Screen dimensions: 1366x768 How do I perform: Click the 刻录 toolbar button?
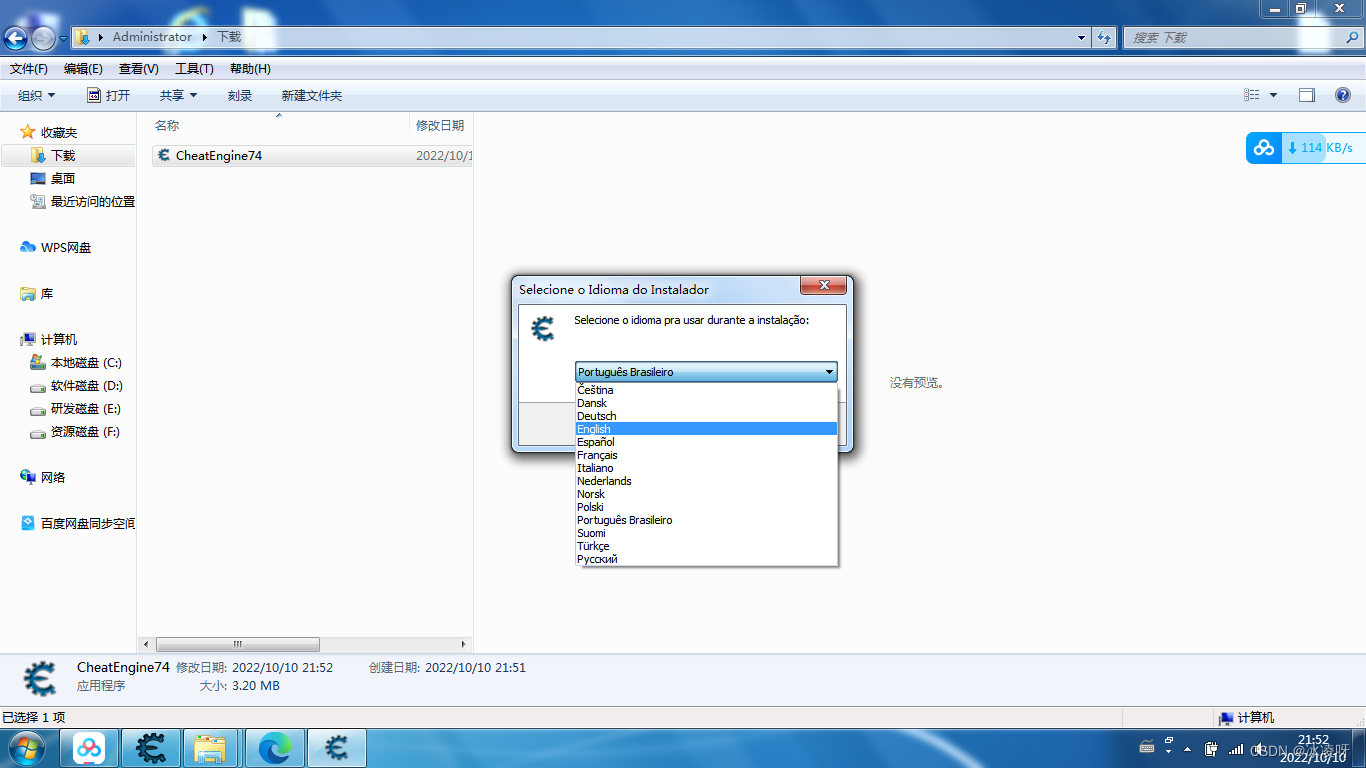pos(240,95)
